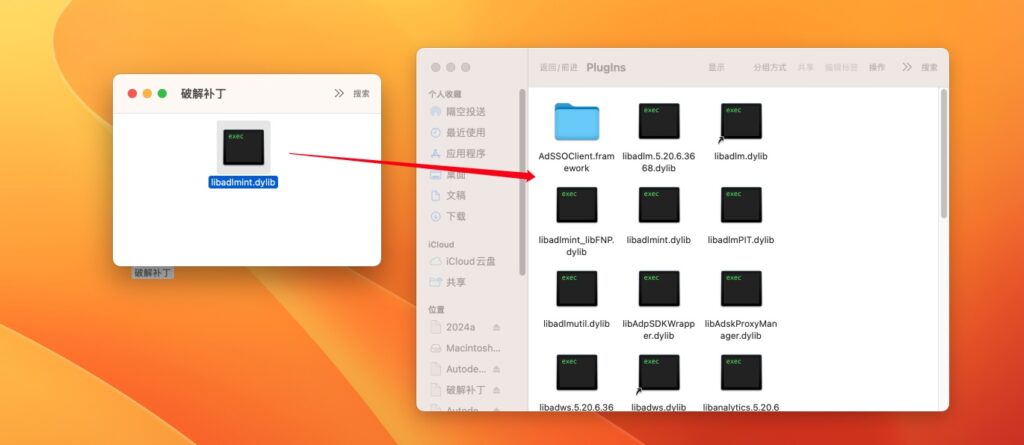The height and width of the screenshot is (445, 1024).
Task: Click the PlugIns sidebar scrollbar
Action: [x=522, y=182]
